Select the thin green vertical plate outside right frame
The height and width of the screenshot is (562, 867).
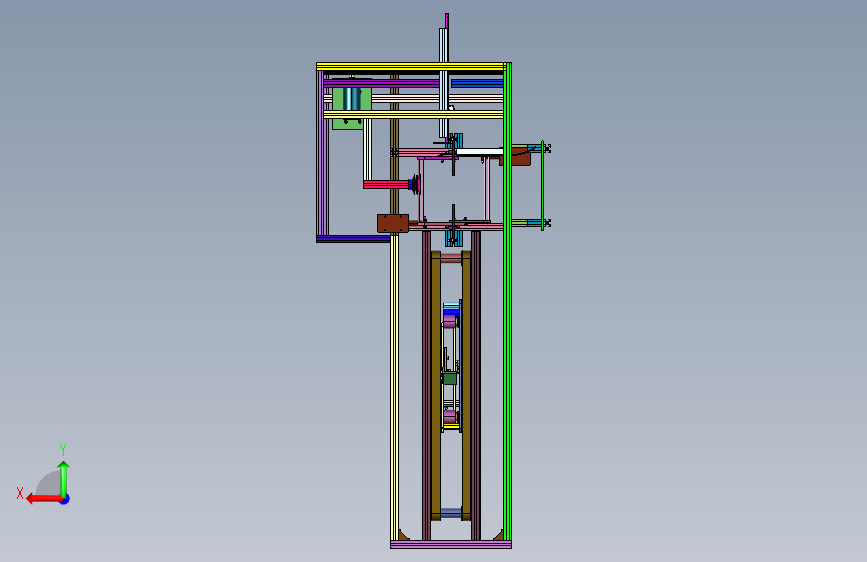click(x=542, y=185)
